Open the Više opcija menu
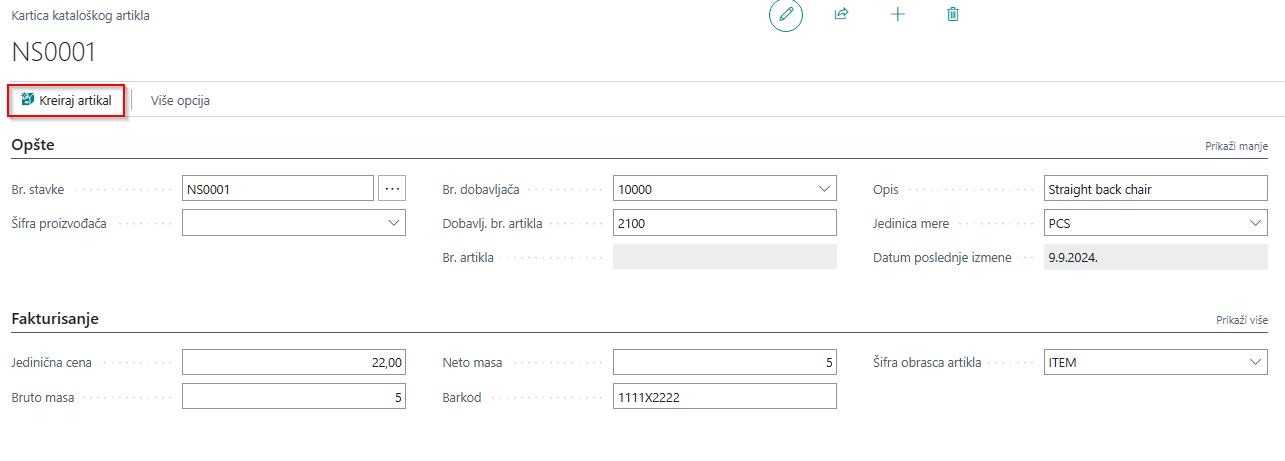The width and height of the screenshot is (1285, 461). point(180,101)
